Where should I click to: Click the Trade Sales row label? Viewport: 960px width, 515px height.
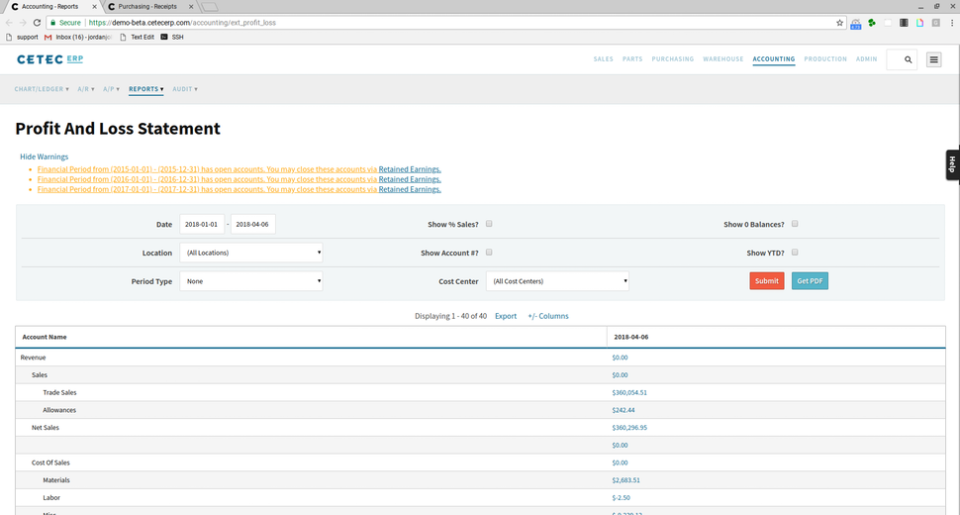(59, 393)
